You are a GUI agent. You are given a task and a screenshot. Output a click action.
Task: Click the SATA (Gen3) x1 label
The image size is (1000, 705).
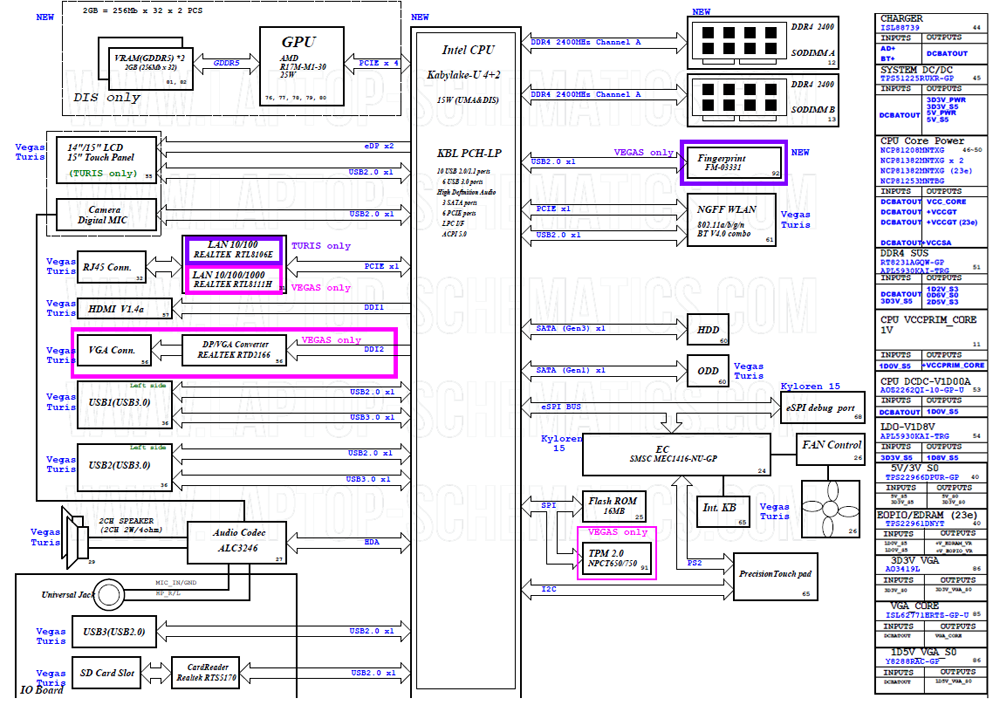[570, 329]
